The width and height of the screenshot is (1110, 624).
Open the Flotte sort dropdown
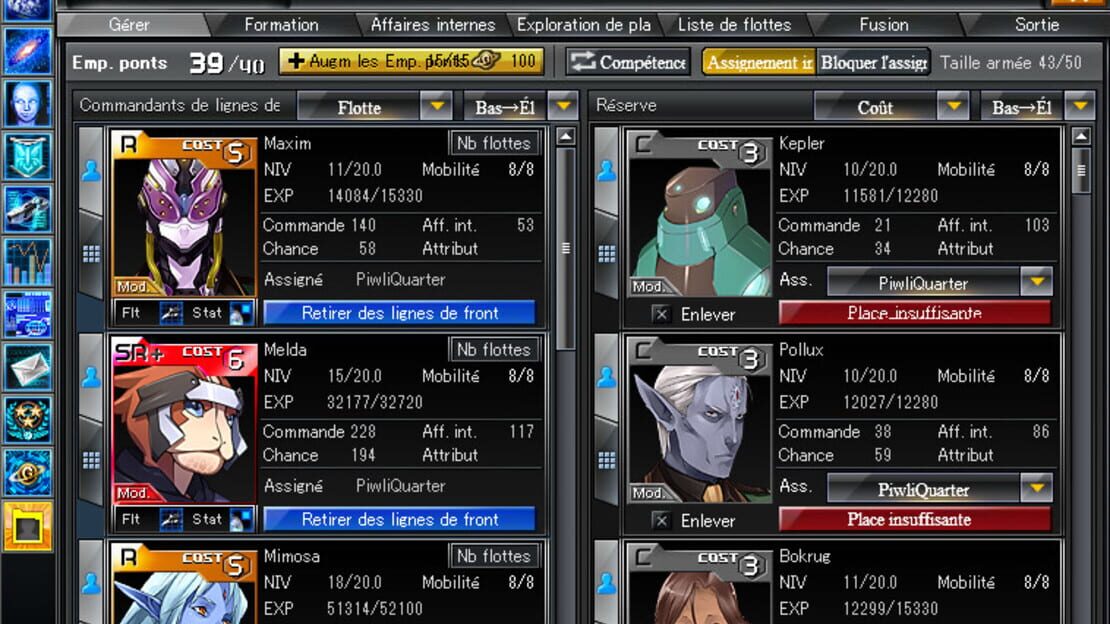(x=375, y=107)
